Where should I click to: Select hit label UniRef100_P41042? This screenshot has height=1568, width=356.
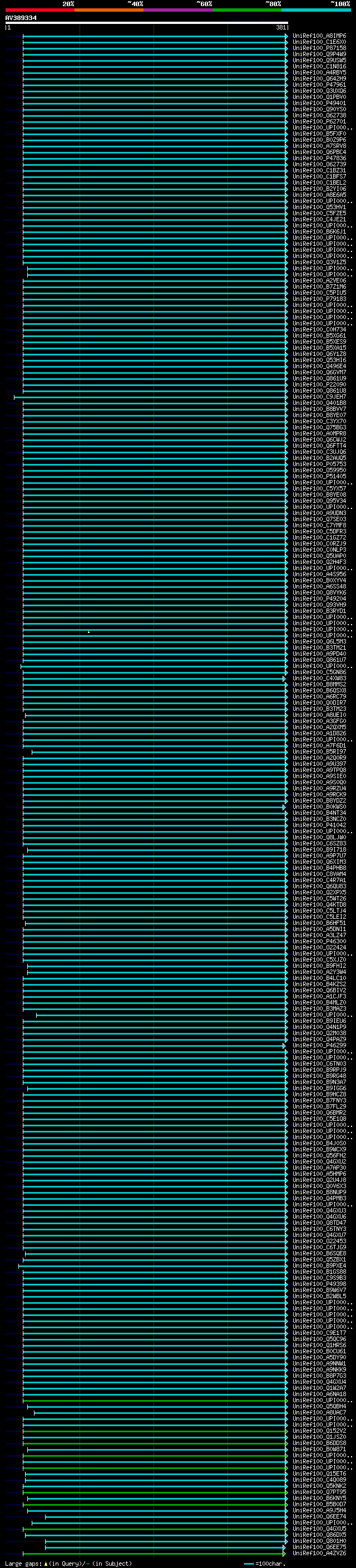pos(319,825)
